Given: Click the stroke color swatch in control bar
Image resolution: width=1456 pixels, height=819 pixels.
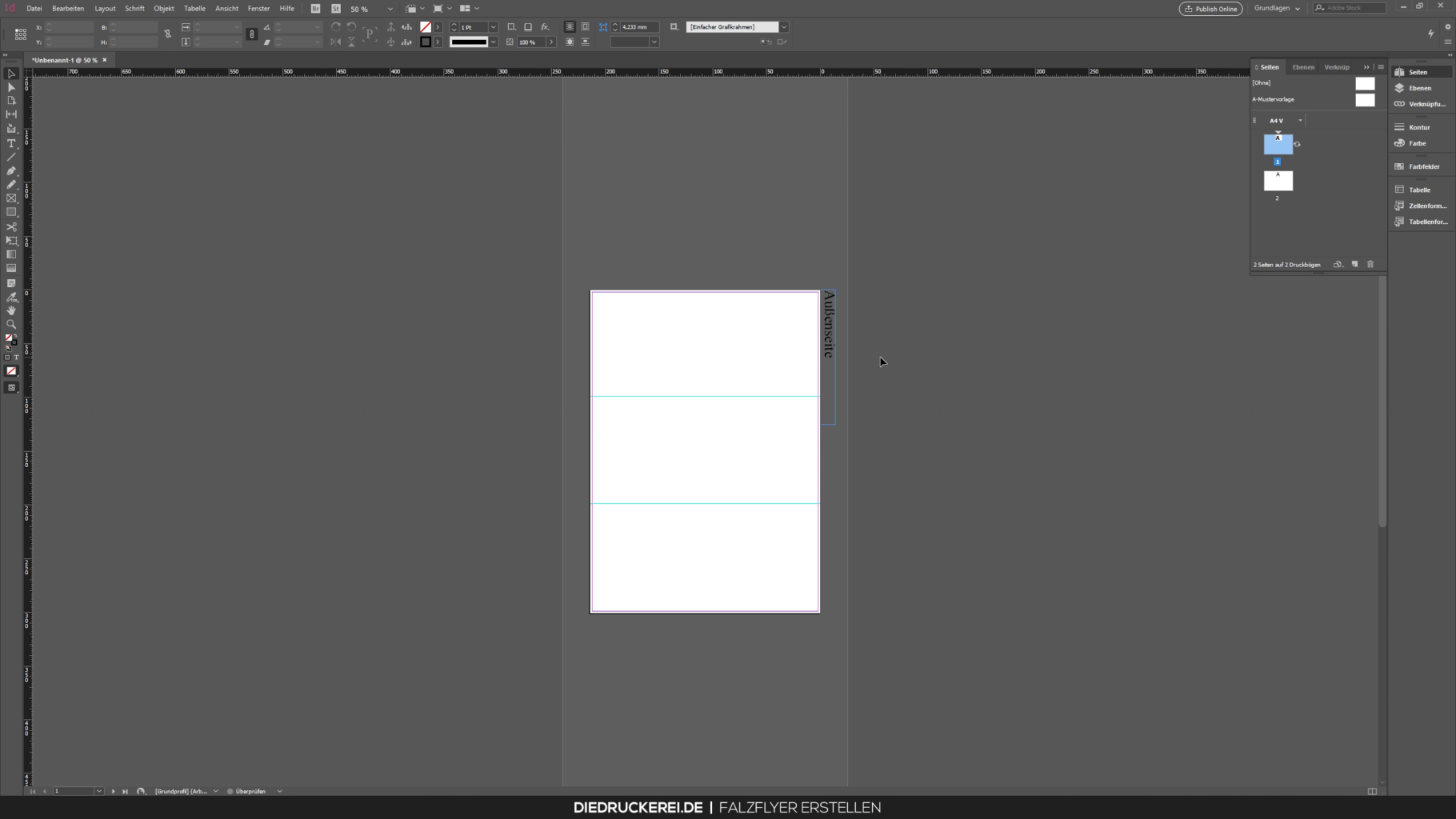Looking at the screenshot, I should point(426,42).
